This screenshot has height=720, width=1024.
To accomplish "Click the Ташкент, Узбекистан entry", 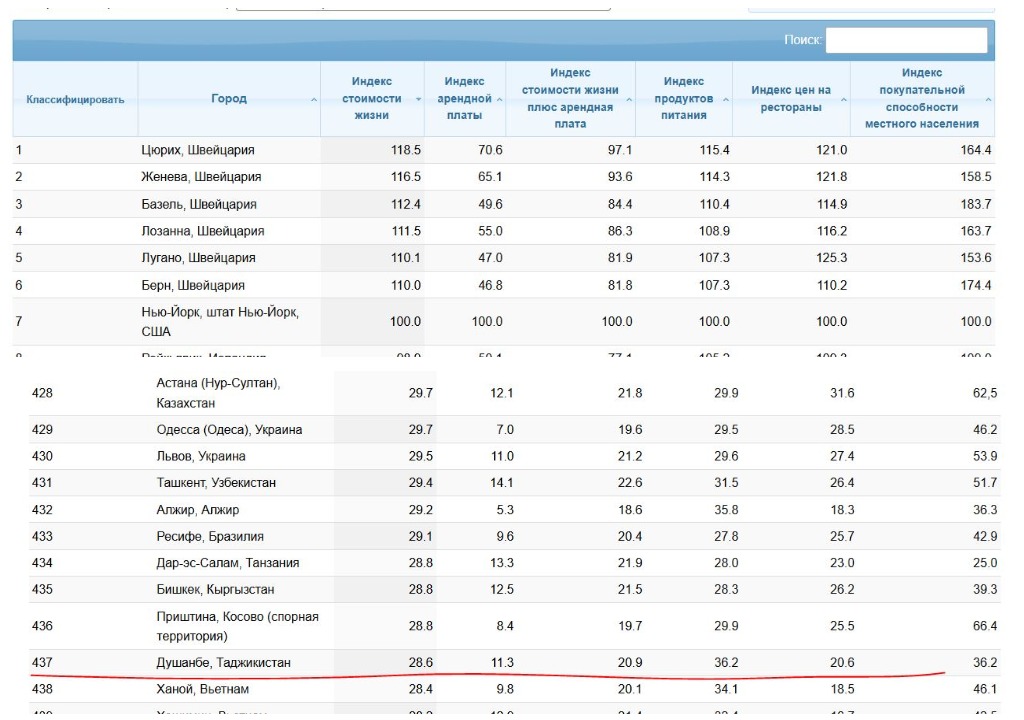I will 216,483.
